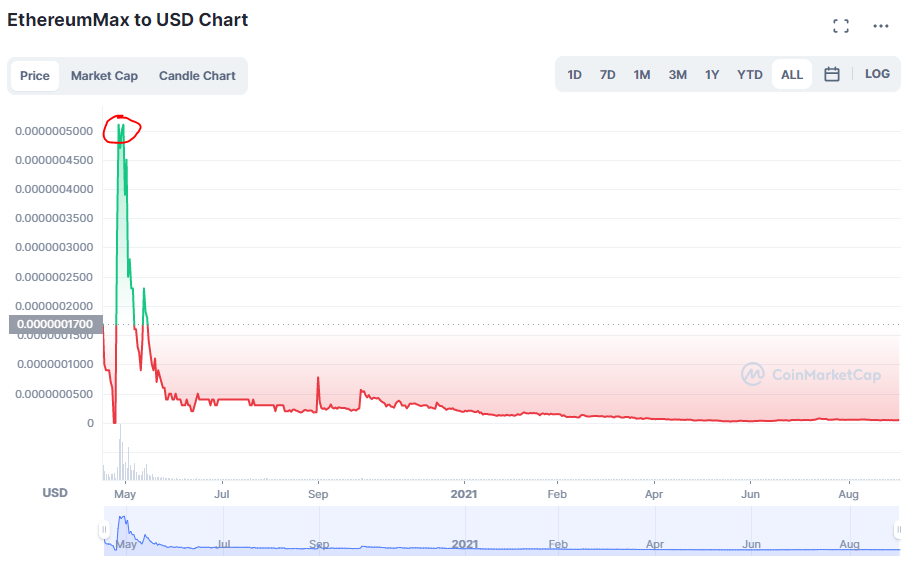Open the fullscreen chart view icon
This screenshot has height=565, width=914.
(x=841, y=26)
